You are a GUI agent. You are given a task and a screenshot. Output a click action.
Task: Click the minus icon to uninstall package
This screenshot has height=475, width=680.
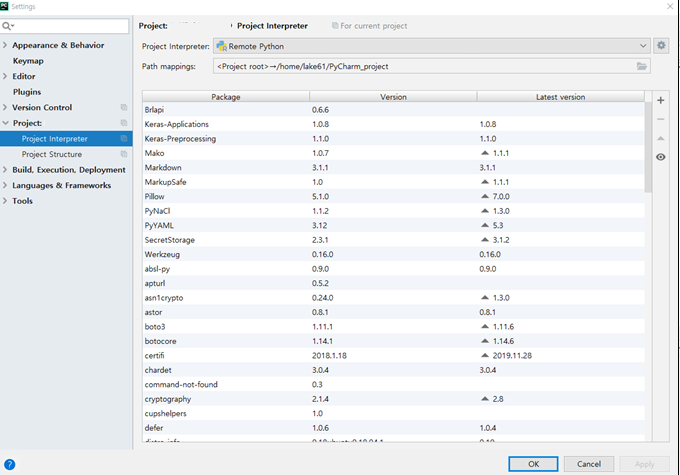point(660,119)
